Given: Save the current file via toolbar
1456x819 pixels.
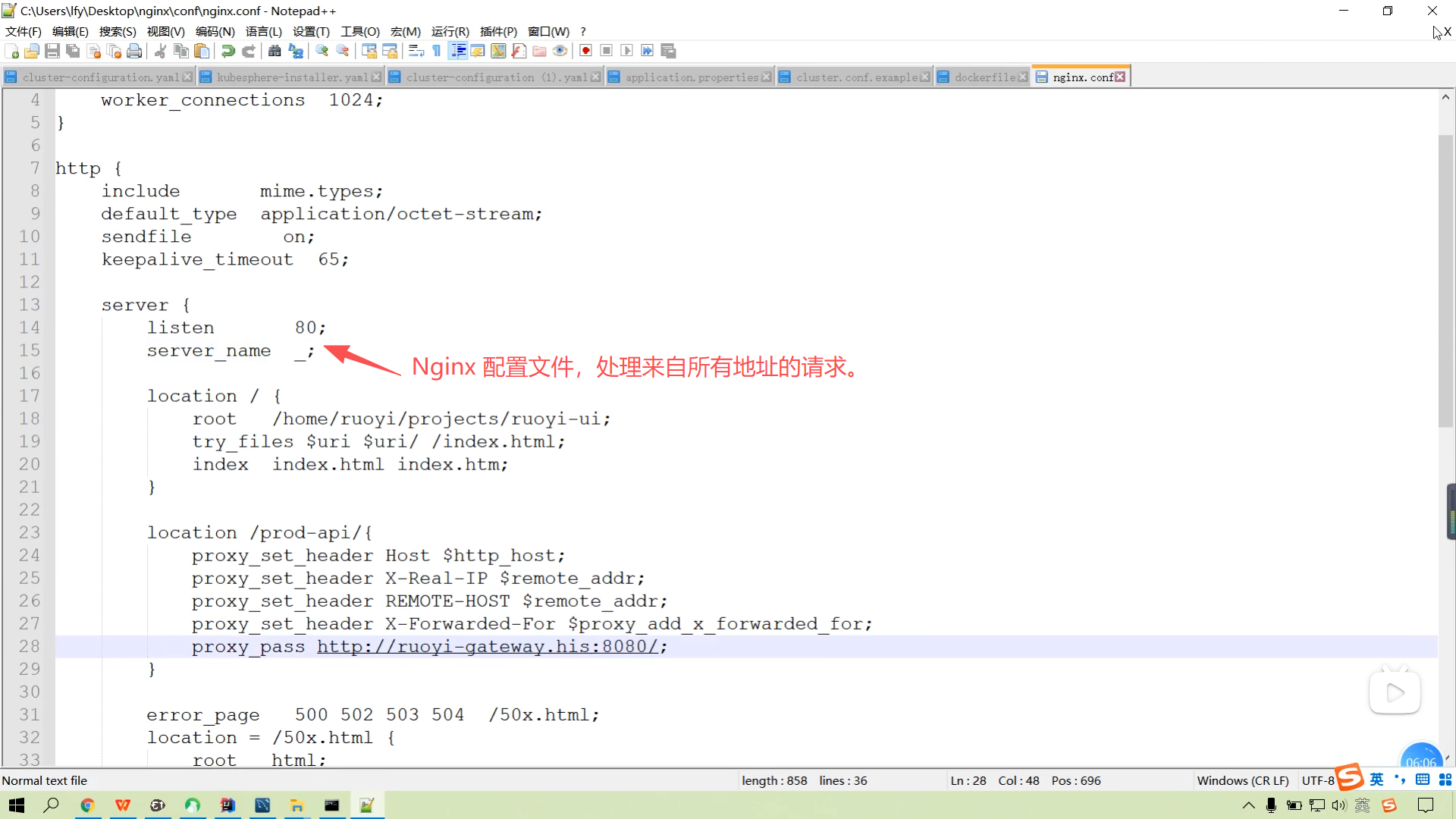Looking at the screenshot, I should (x=52, y=51).
